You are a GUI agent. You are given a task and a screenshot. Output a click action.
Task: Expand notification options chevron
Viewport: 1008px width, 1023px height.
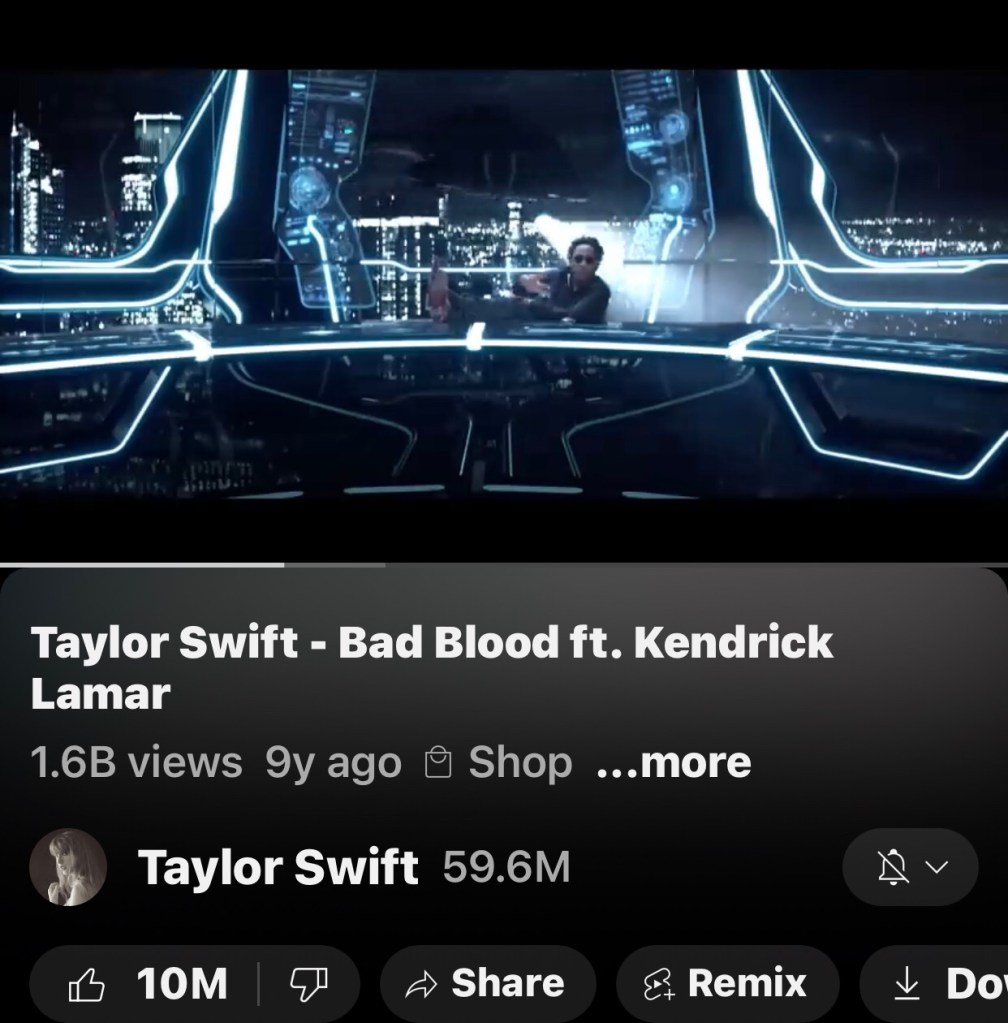pyautogui.click(x=937, y=867)
